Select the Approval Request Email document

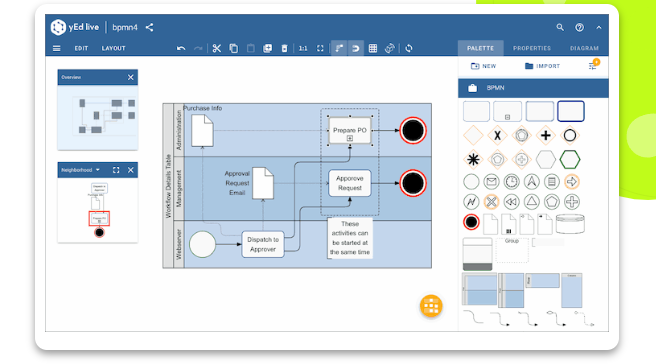click(x=263, y=183)
